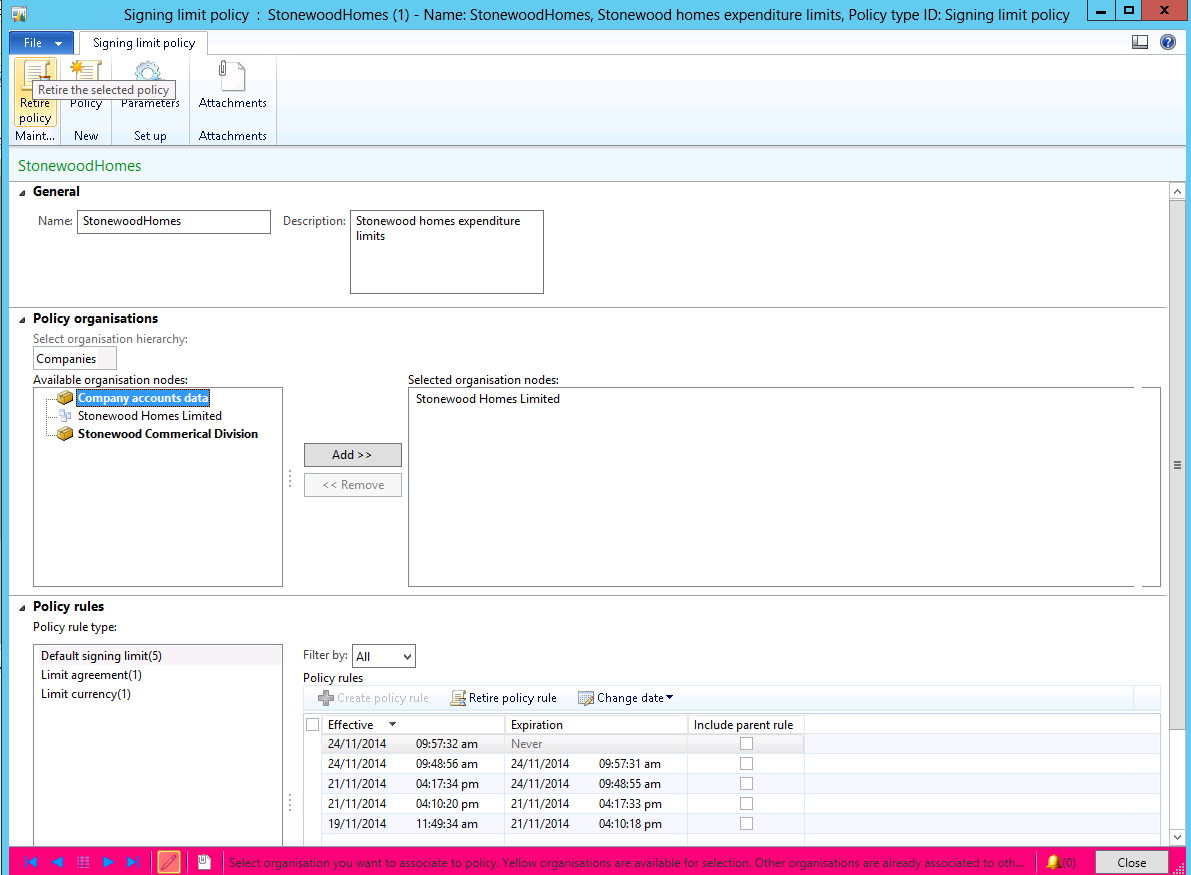This screenshot has width=1191, height=875.
Task: Click the edit pencil icon in status bar
Action: tap(169, 862)
